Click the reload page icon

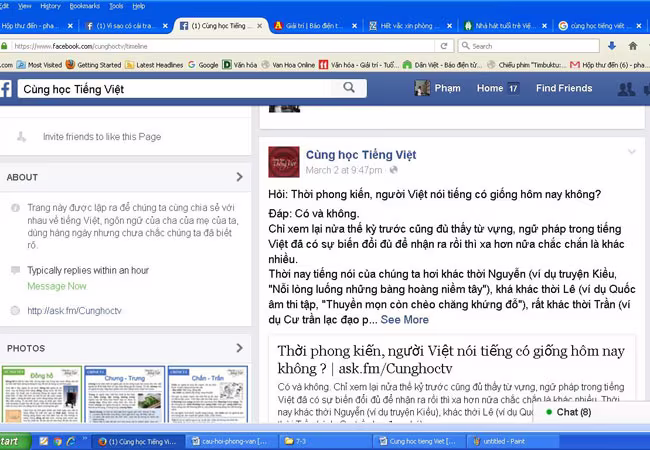(444, 46)
